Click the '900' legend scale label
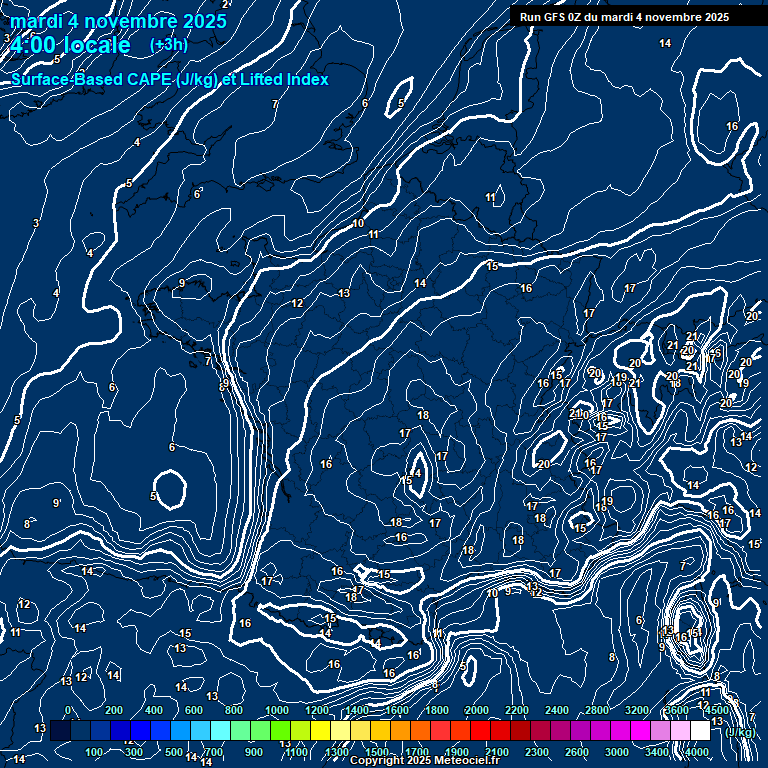 pos(254,752)
